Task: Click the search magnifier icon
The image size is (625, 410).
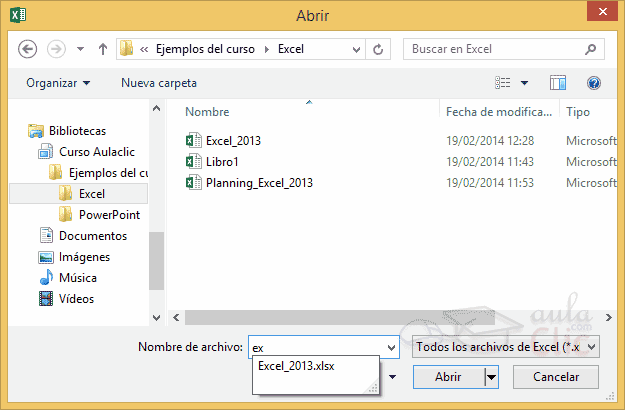Action: coord(591,48)
